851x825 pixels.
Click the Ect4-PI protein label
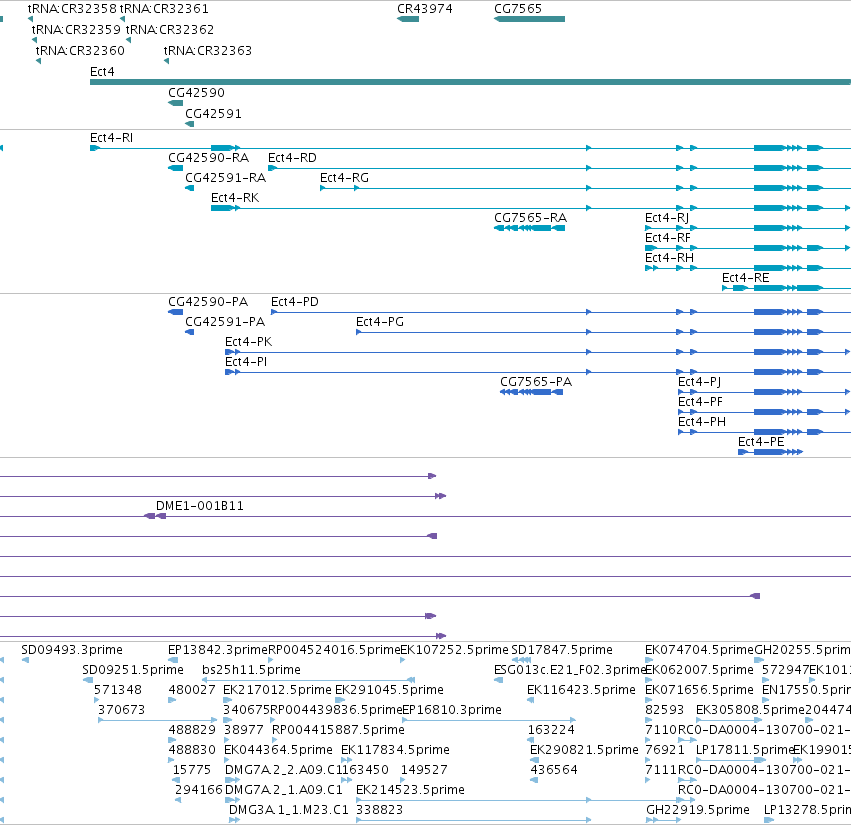(246, 362)
